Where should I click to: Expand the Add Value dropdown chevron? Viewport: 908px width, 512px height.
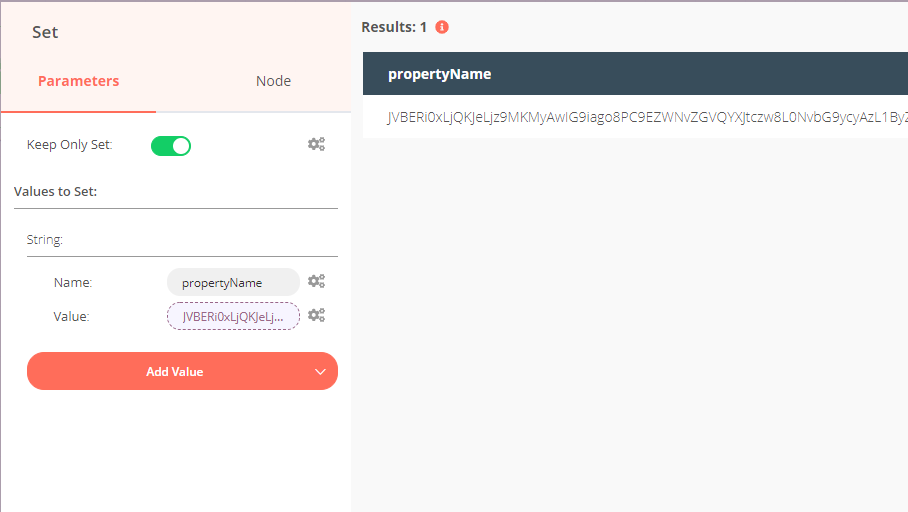pos(320,372)
